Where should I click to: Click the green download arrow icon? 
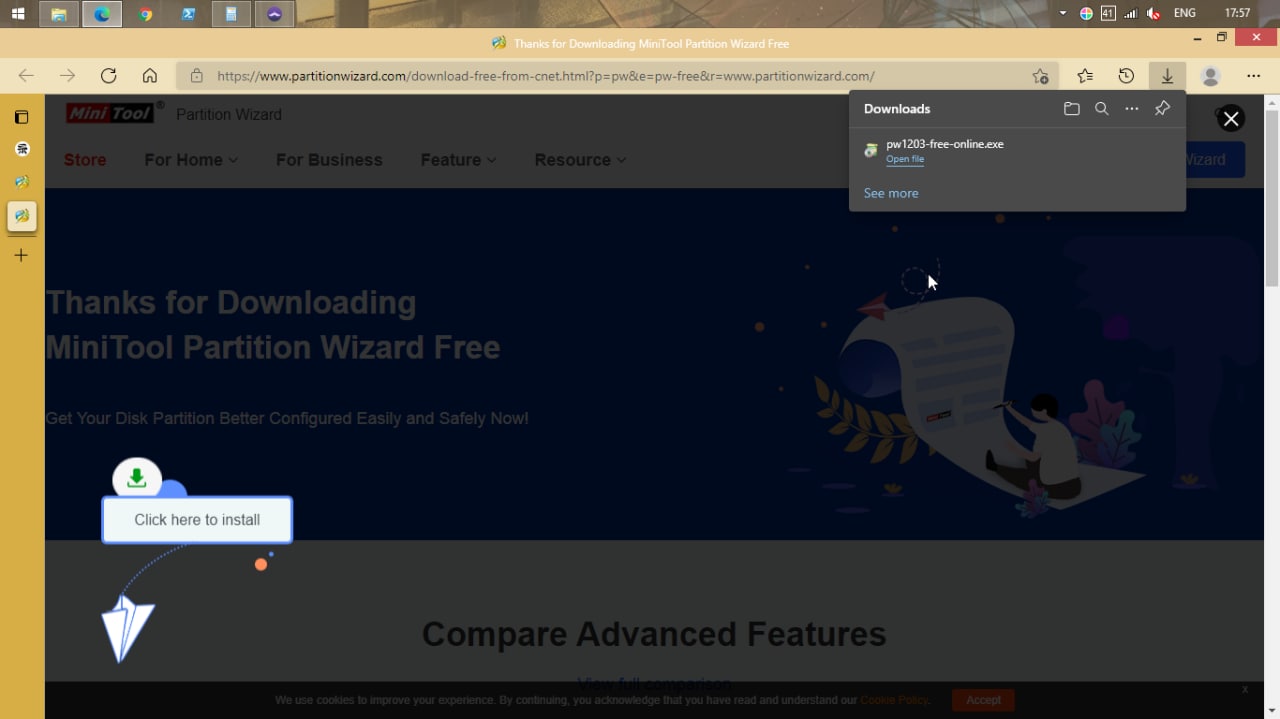coord(137,479)
